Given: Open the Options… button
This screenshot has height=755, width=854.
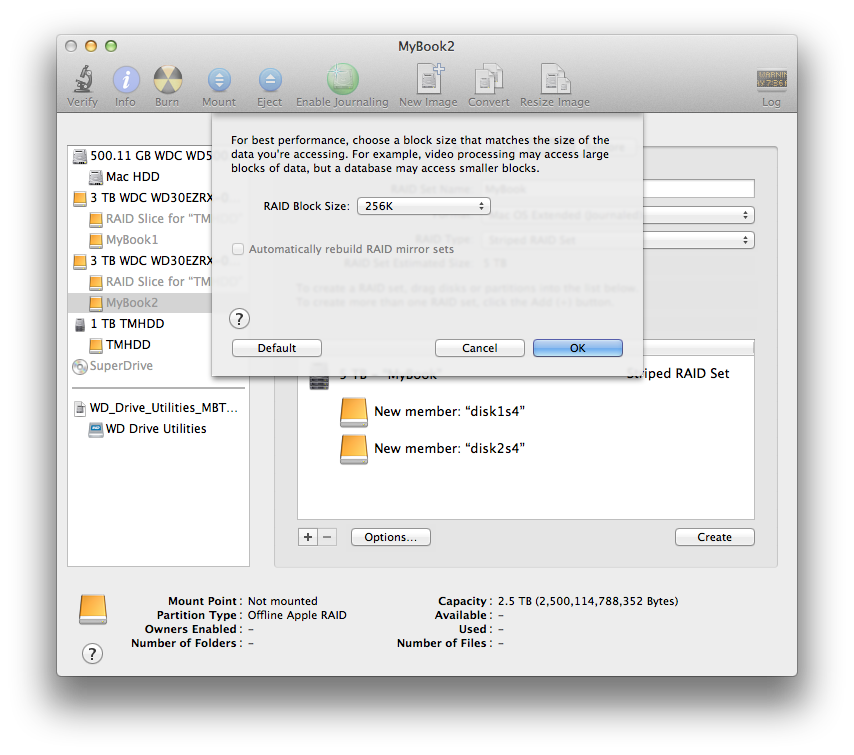Looking at the screenshot, I should tap(391, 537).
